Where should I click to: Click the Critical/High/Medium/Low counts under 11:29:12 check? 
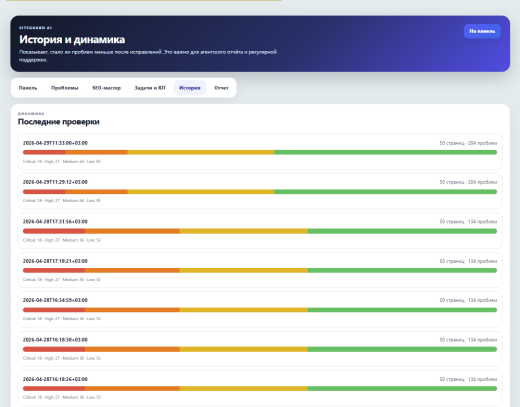pyautogui.click(x=62, y=201)
